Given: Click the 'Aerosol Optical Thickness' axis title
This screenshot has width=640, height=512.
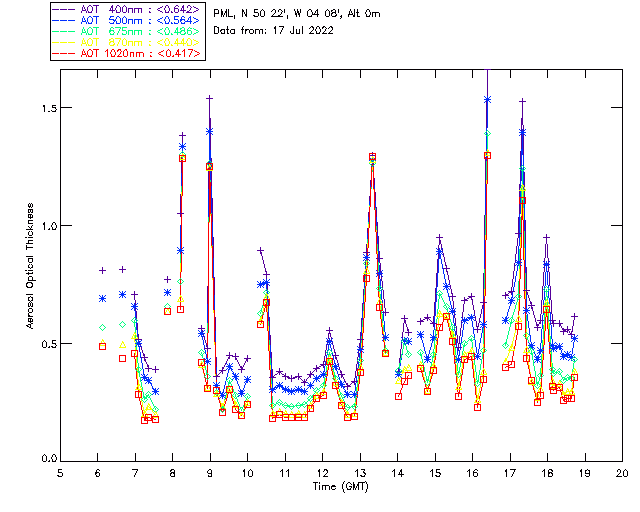Looking at the screenshot, I should click(30, 266).
